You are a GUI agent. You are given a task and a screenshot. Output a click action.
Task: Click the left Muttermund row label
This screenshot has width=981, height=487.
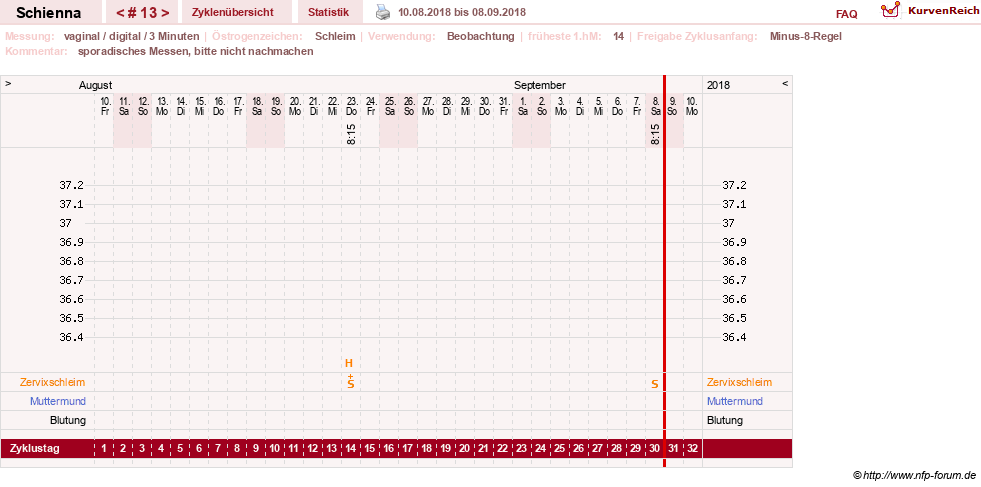[58, 401]
